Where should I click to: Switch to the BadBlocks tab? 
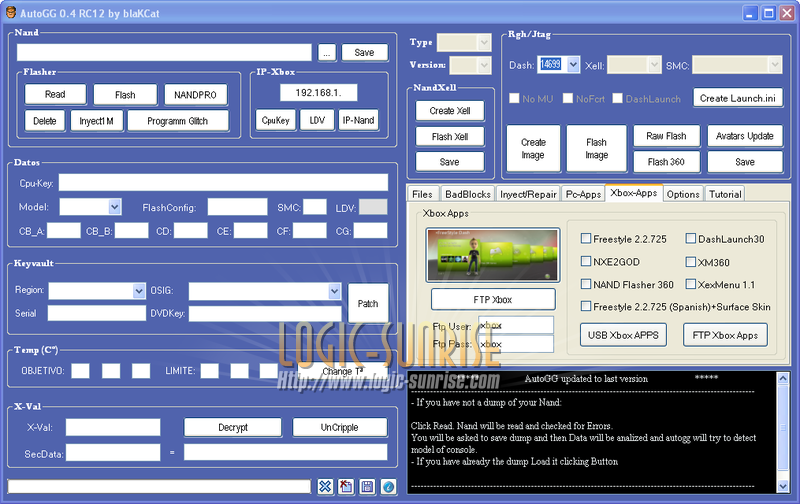pos(467,194)
